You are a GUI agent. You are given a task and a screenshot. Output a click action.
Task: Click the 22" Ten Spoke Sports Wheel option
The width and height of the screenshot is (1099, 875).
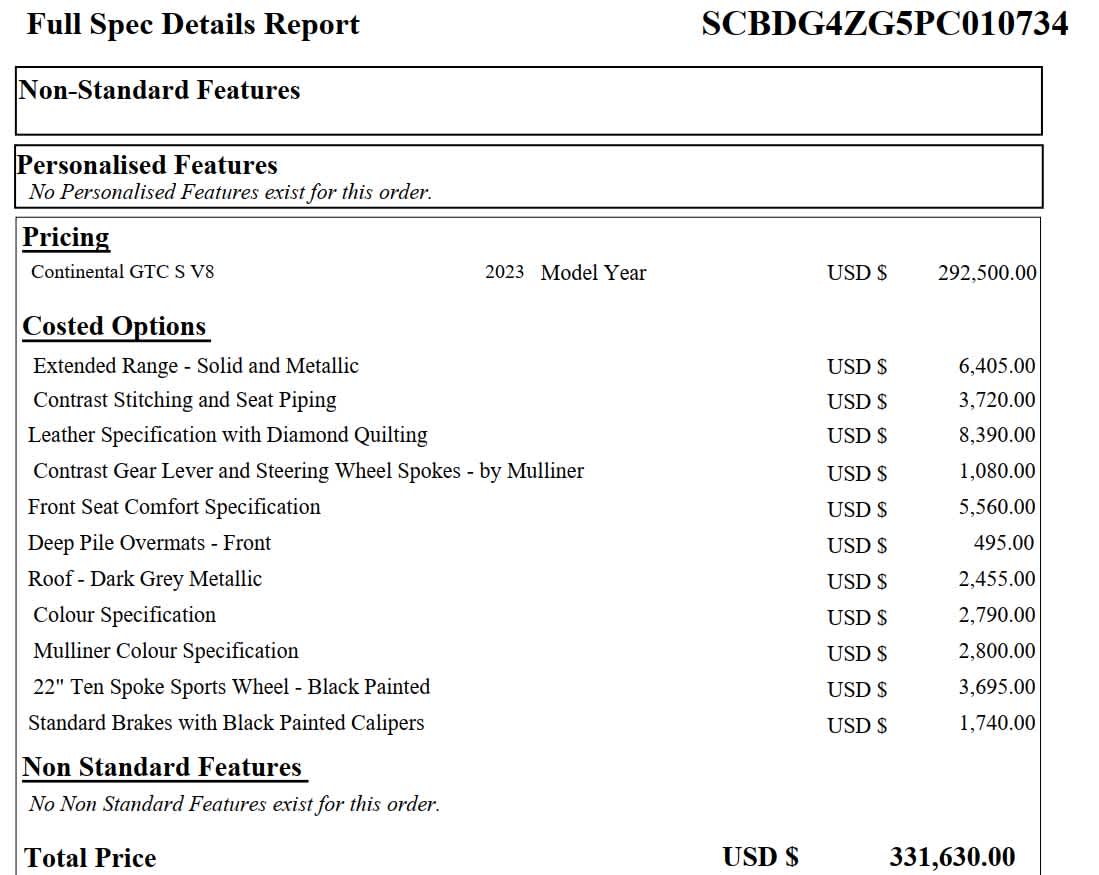(231, 687)
